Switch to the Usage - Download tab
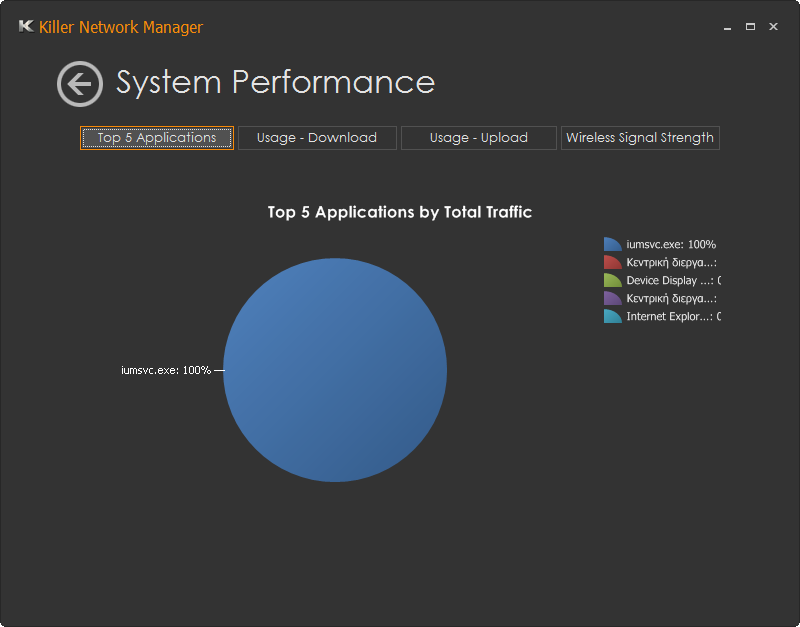The height and width of the screenshot is (627, 800). 317,138
